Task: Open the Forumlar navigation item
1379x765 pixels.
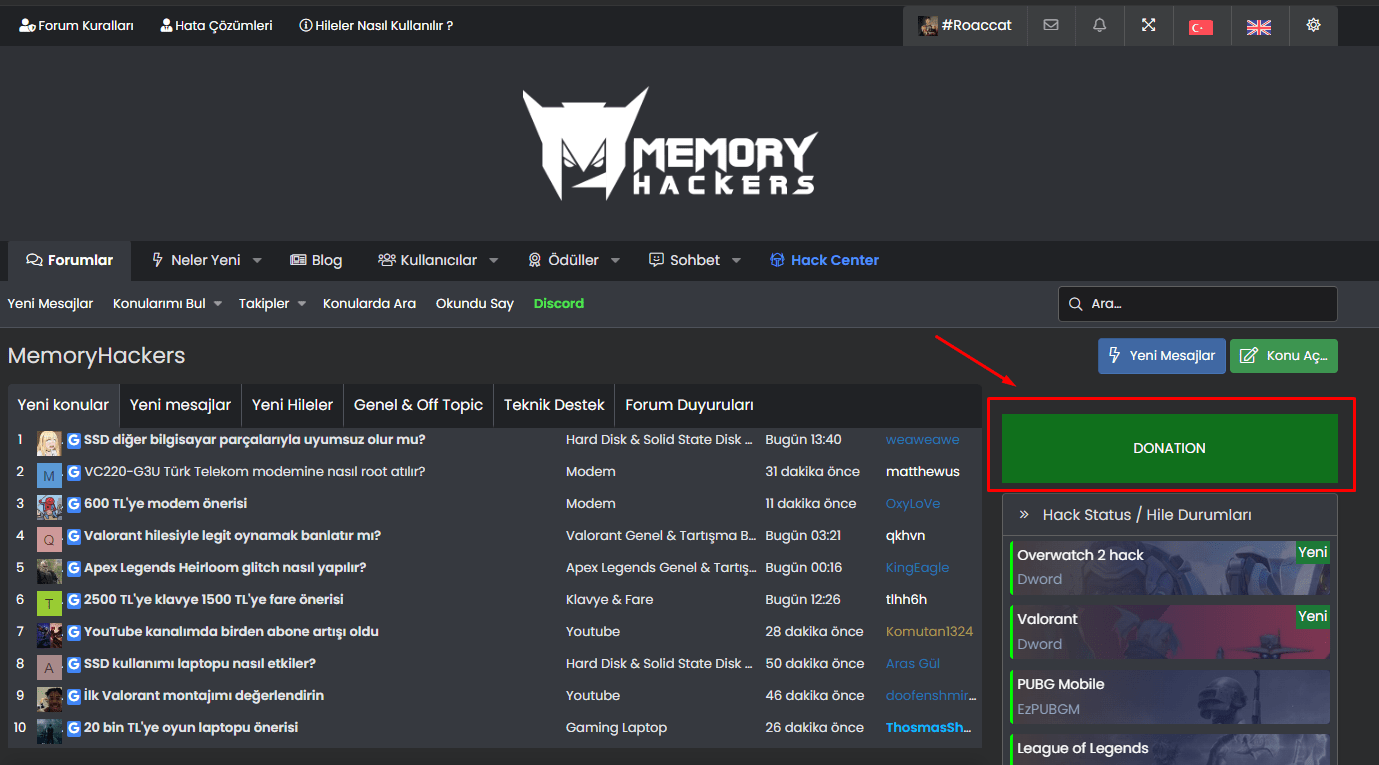Action: [70, 260]
